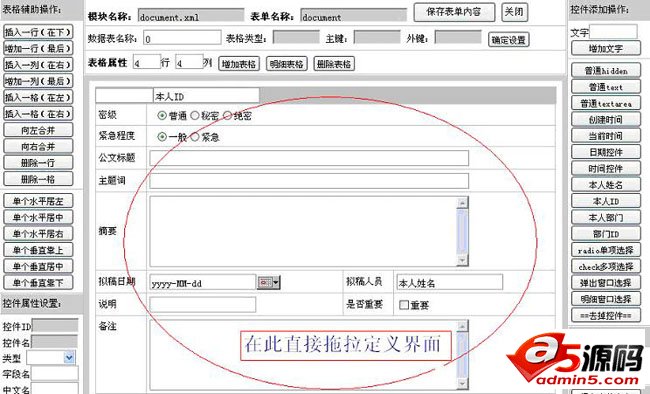The width and height of the screenshot is (650, 394).
Task: Click 插入一格(在左) button
Action: tap(38, 97)
